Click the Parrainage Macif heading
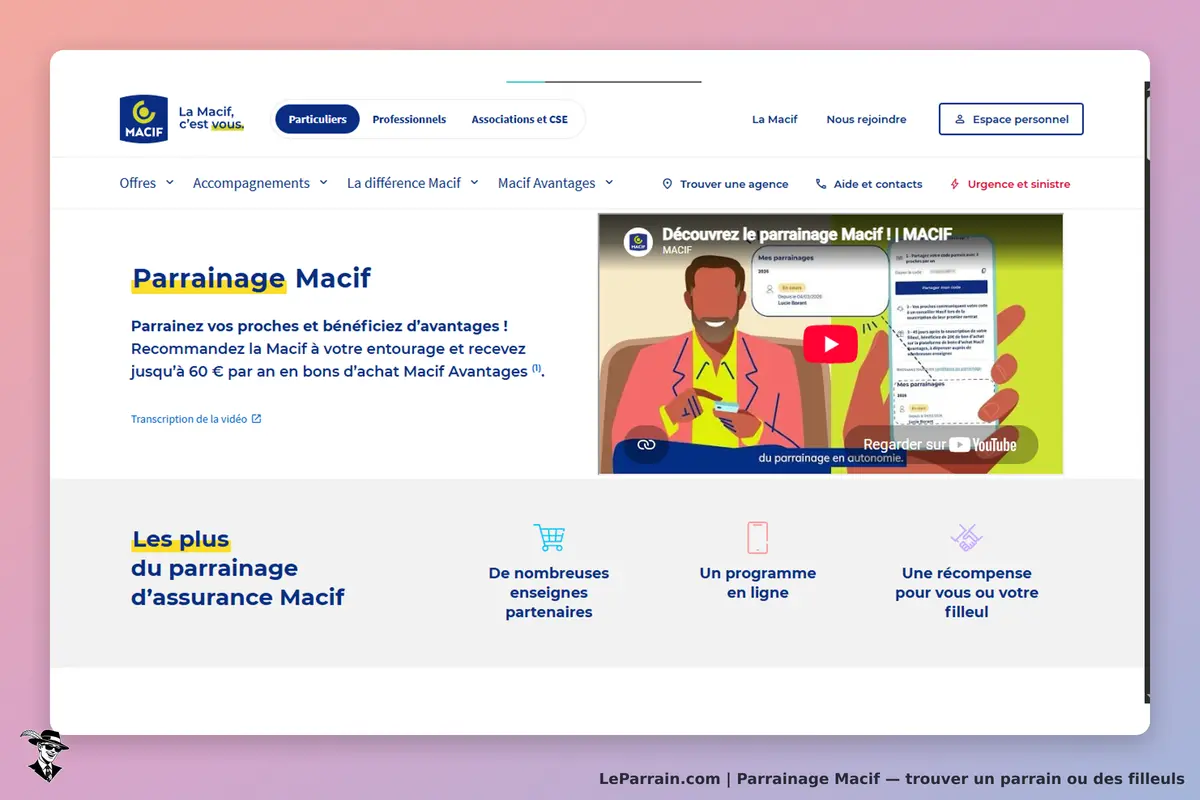This screenshot has height=800, width=1200. (x=251, y=278)
